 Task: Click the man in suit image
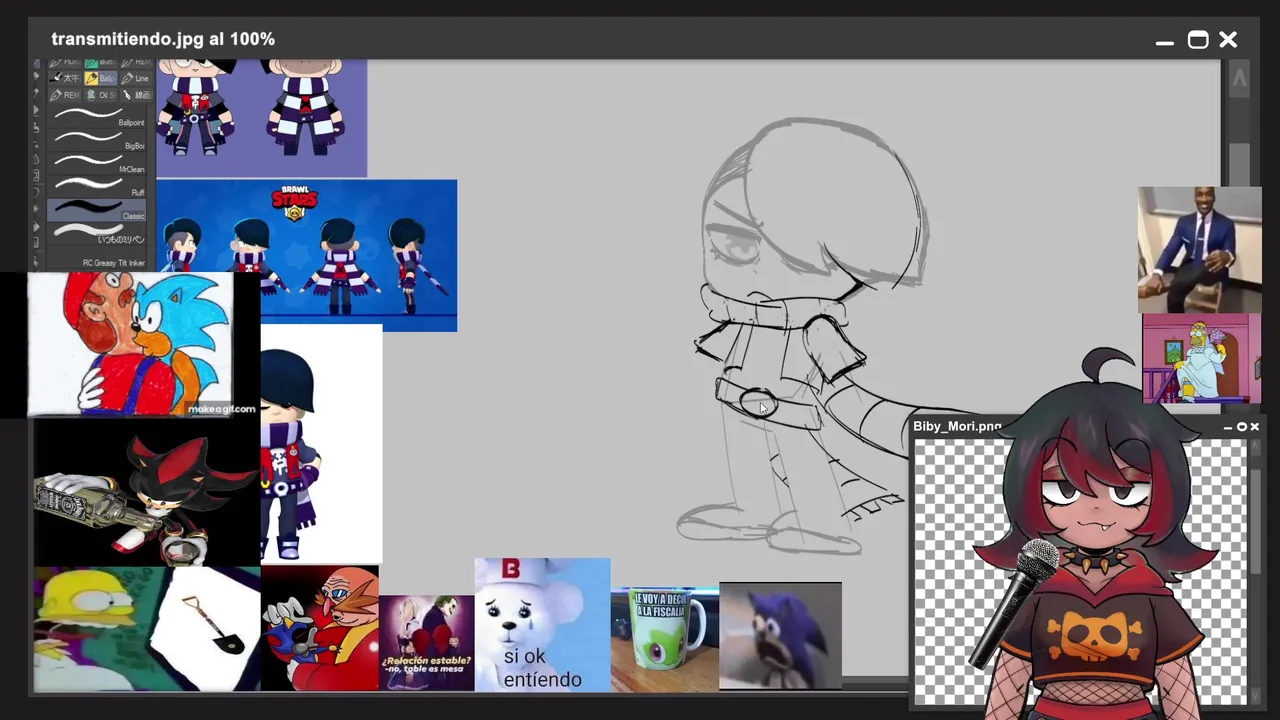pyautogui.click(x=1199, y=250)
